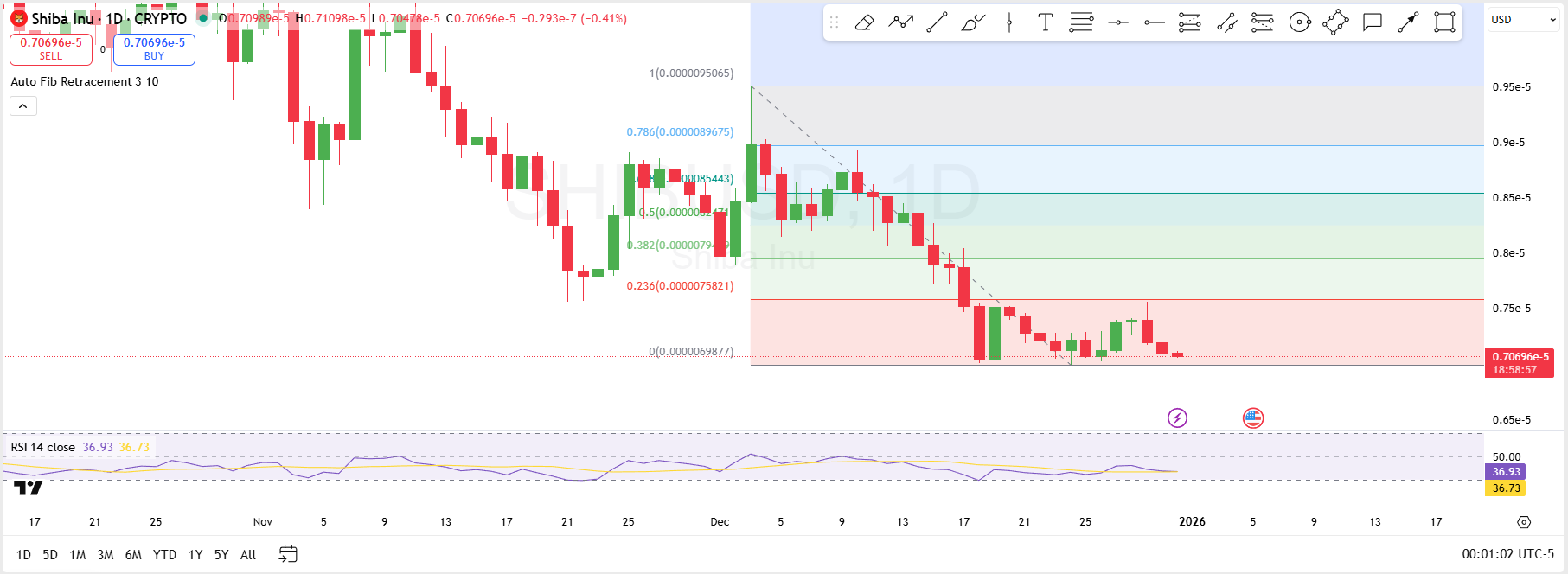Viewport: 1568px width, 574px height.
Task: Click the US flag economic event marker
Action: point(1253,418)
